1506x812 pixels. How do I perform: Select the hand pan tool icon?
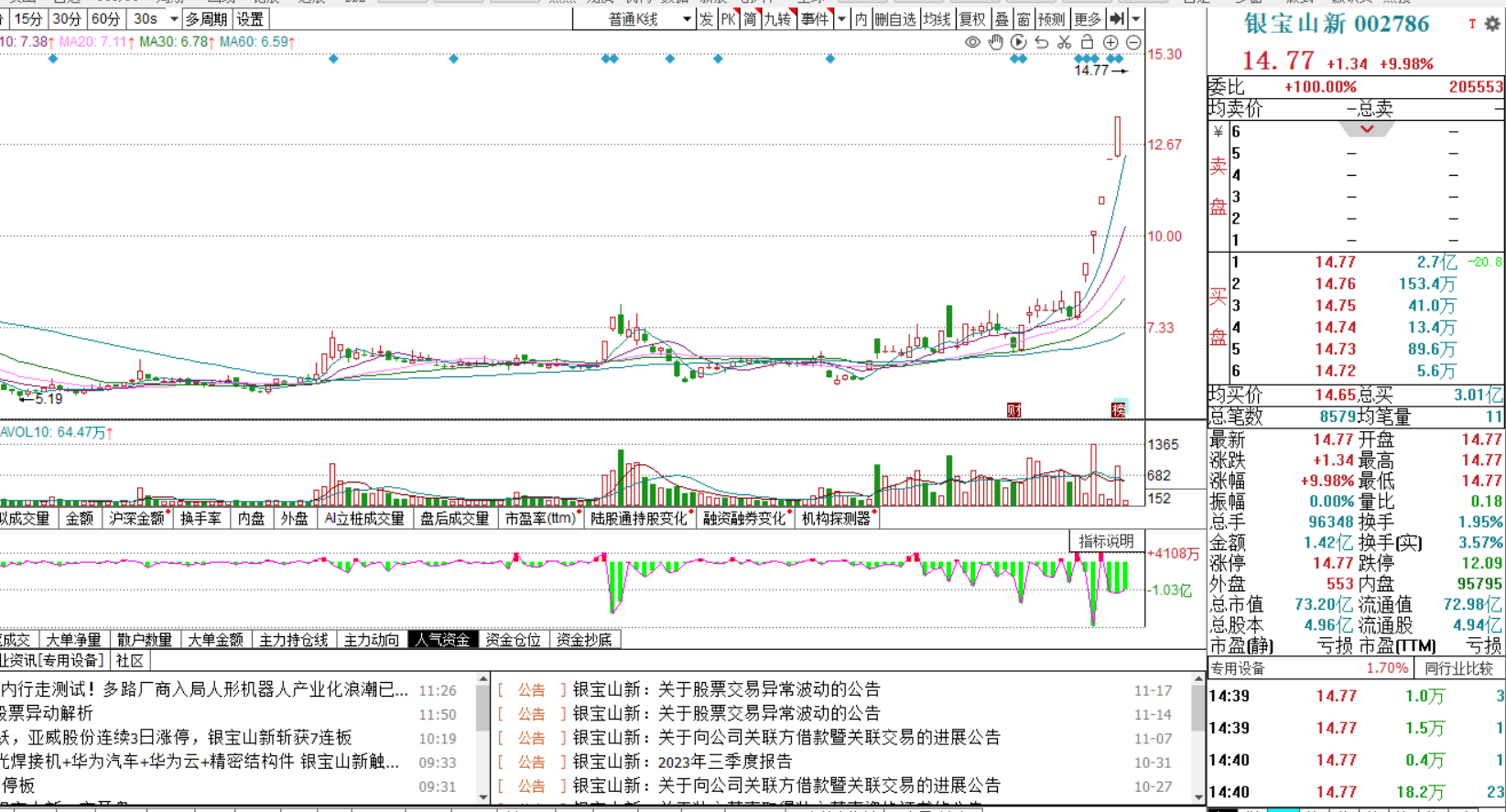click(x=995, y=42)
